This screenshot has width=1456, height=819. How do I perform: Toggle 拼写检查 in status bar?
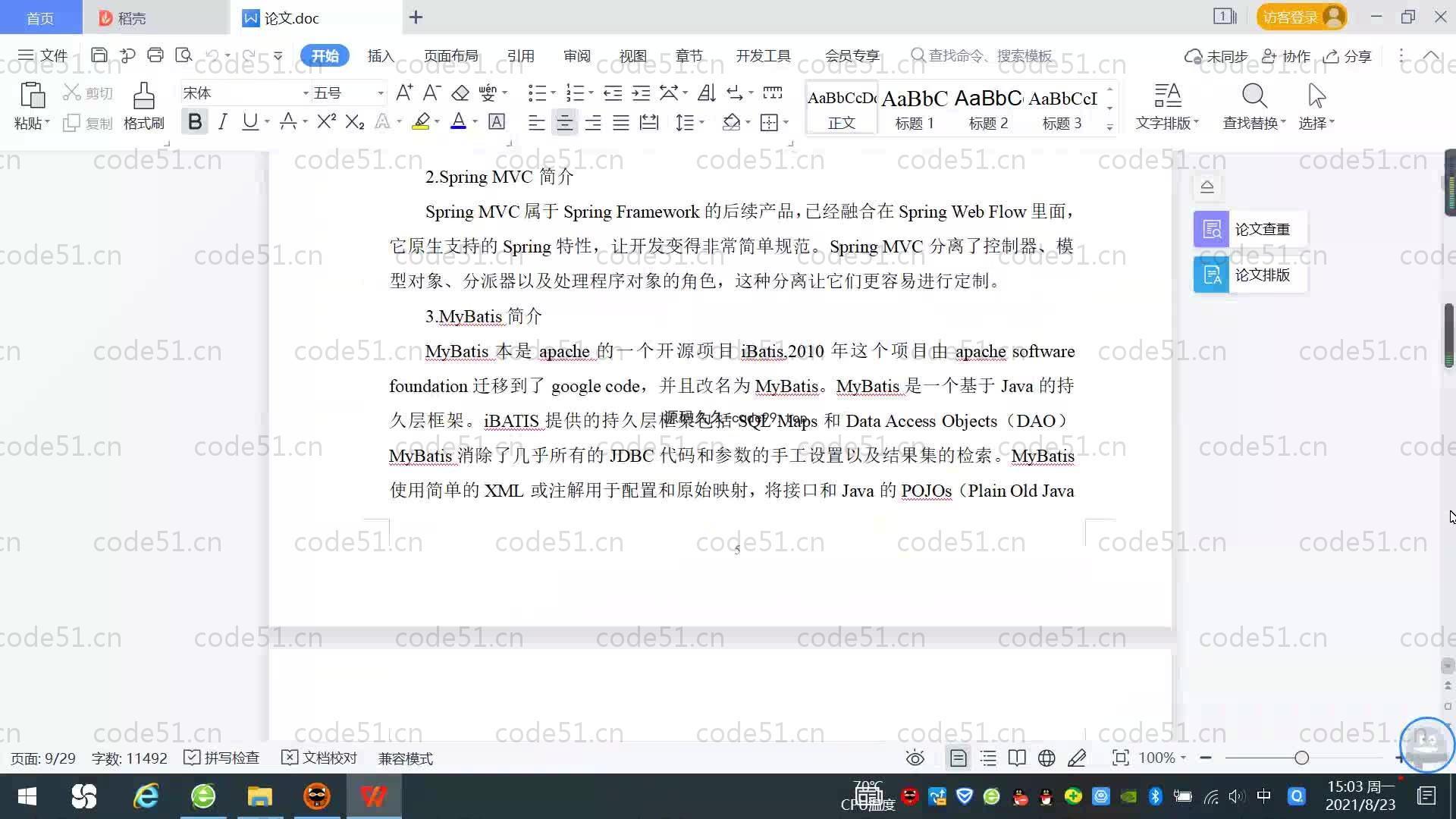[222, 758]
